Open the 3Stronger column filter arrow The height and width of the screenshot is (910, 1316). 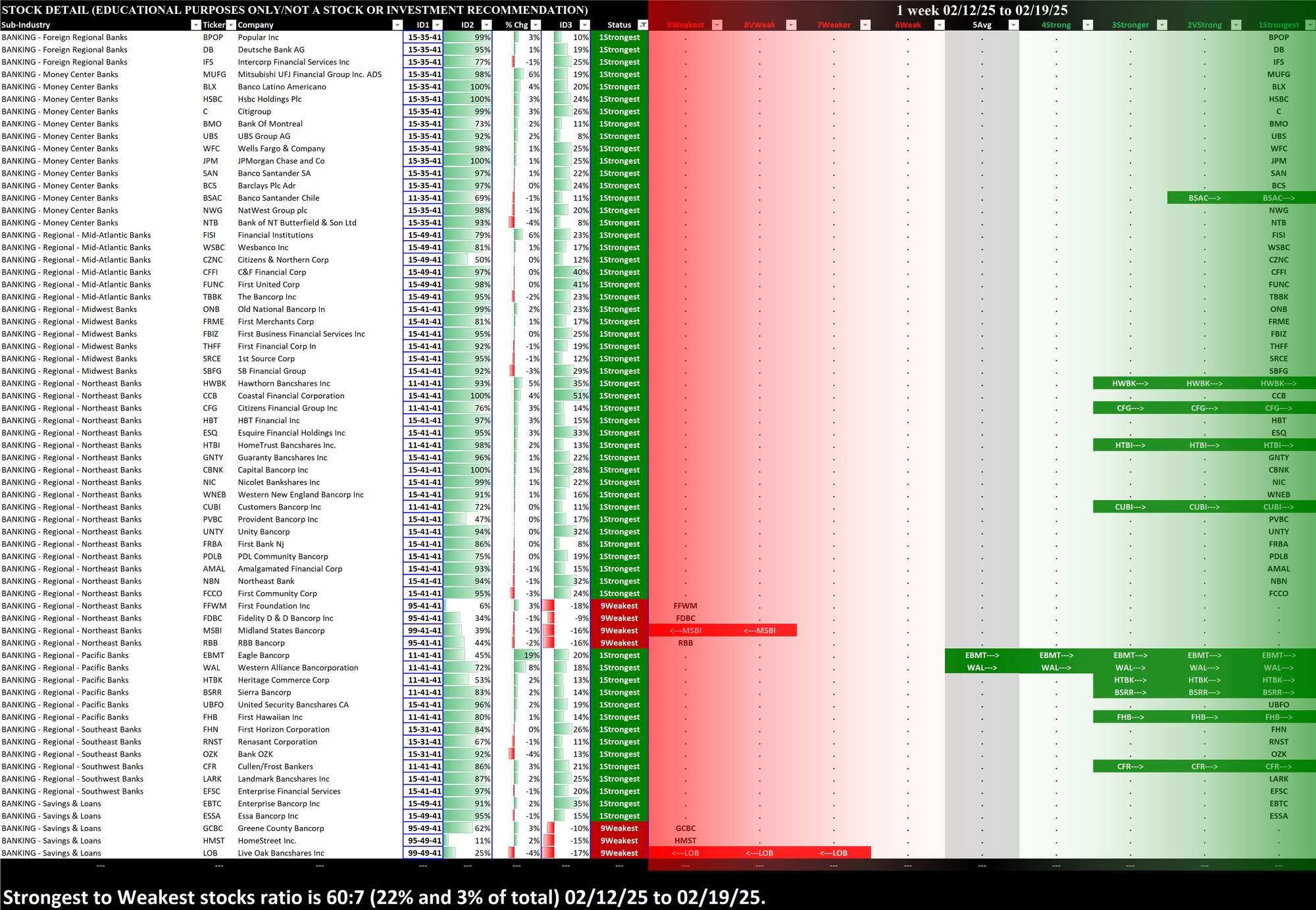click(x=1162, y=25)
